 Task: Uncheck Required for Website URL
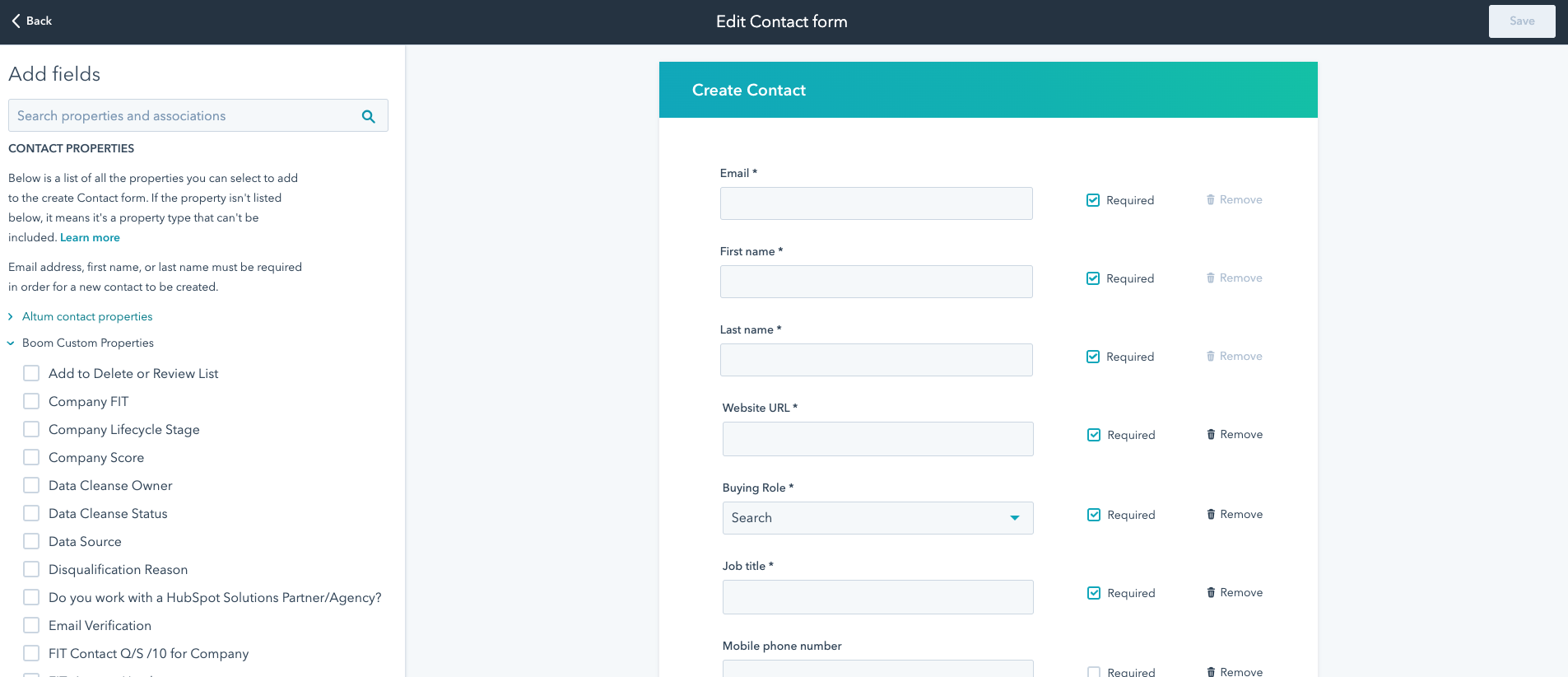coord(1094,435)
